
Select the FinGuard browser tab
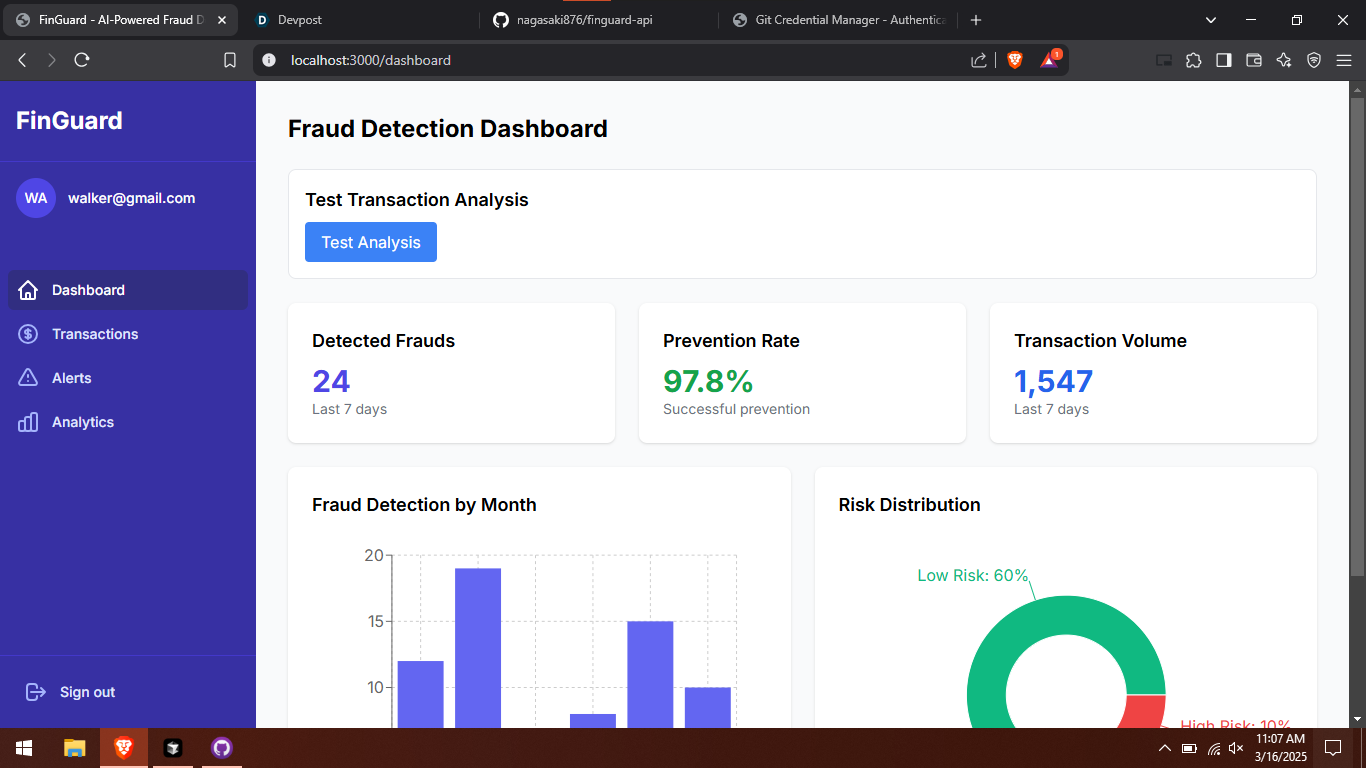click(x=120, y=20)
